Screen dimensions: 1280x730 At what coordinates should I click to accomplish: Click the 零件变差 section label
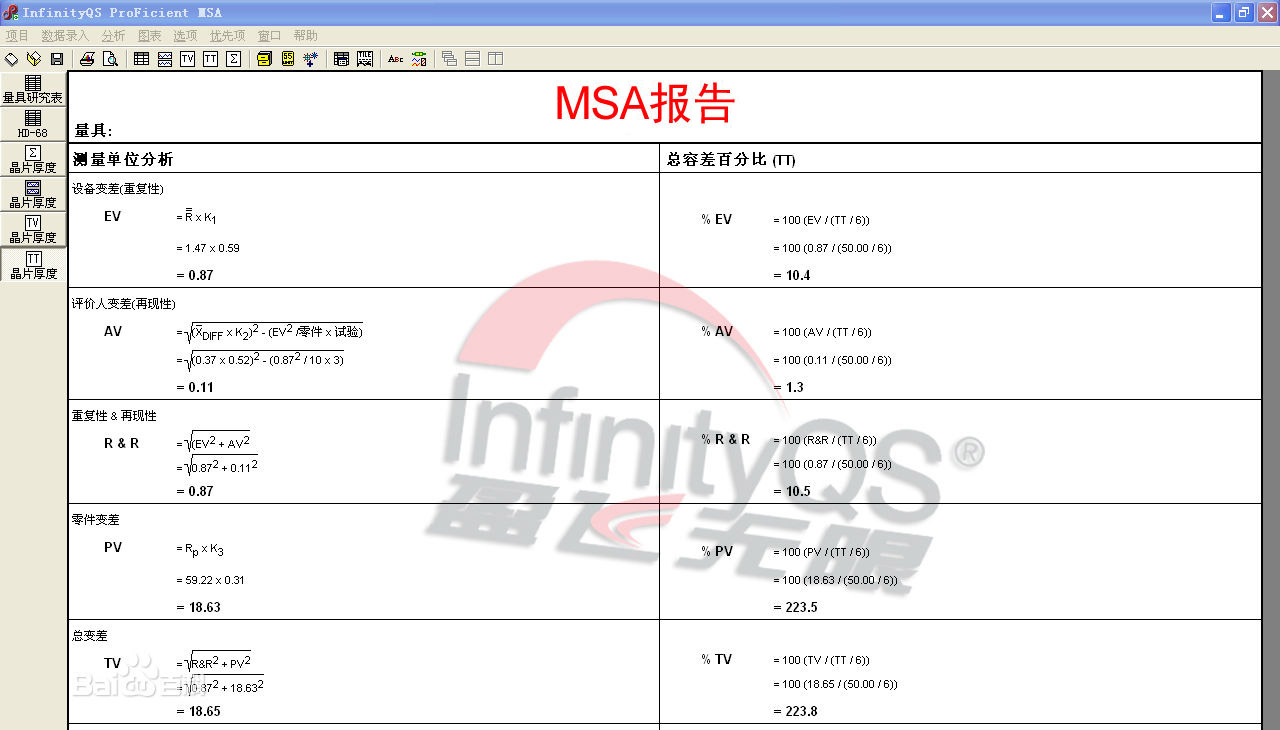95,520
